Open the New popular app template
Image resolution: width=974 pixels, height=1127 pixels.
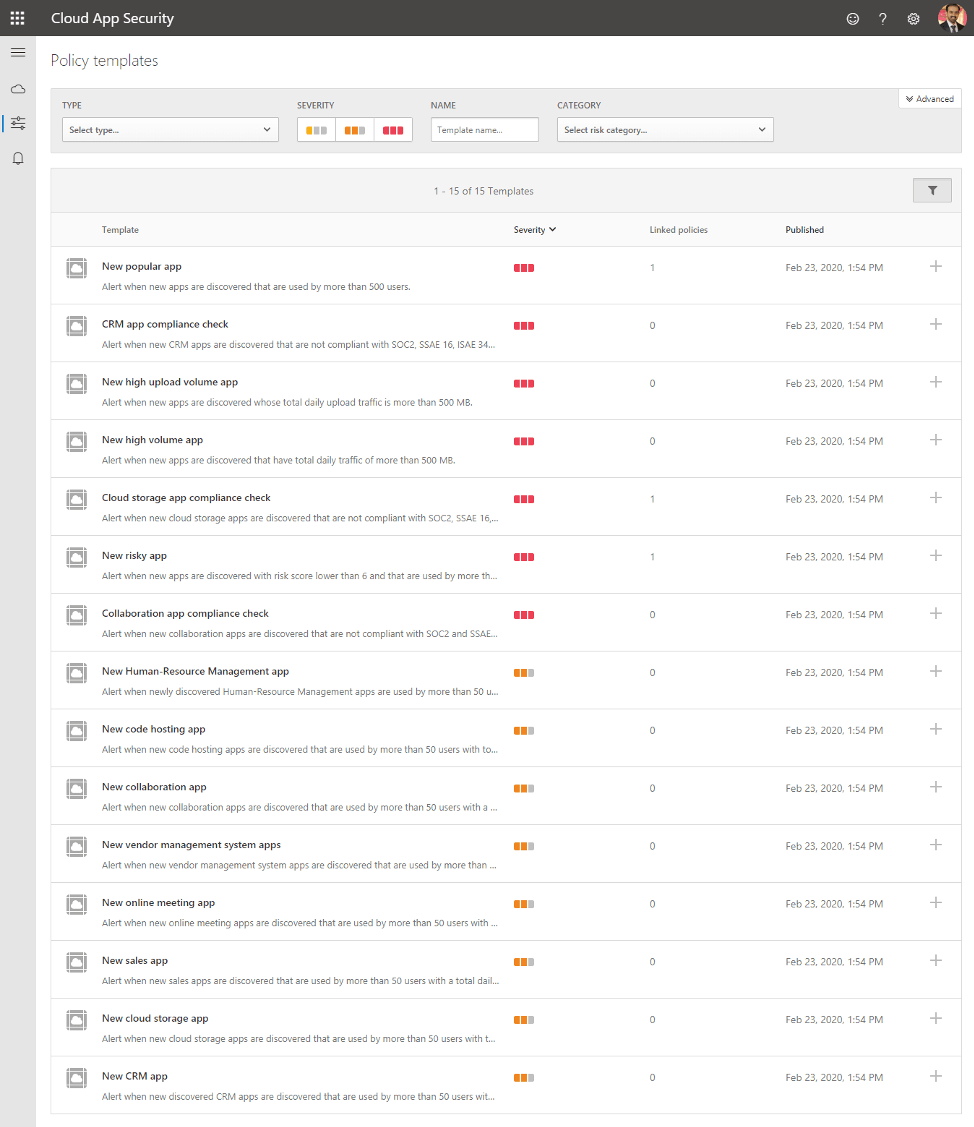coord(142,267)
